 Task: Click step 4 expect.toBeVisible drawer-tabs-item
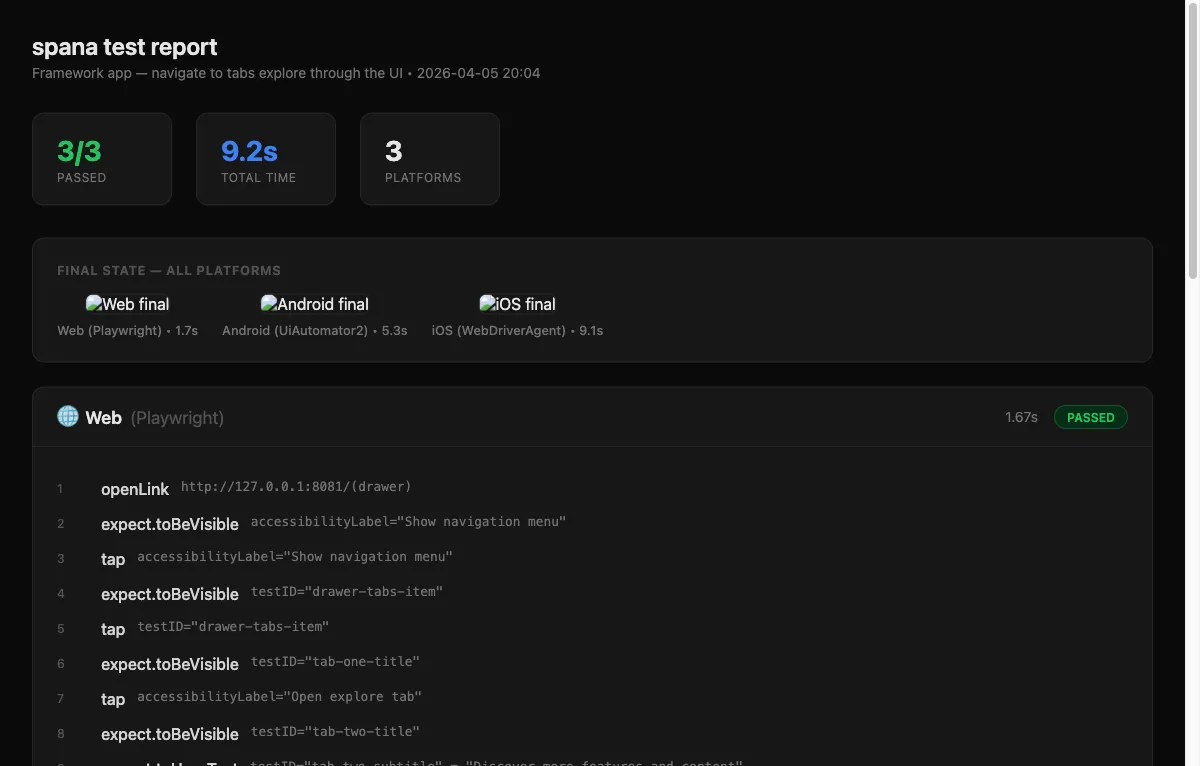pyautogui.click(x=170, y=594)
